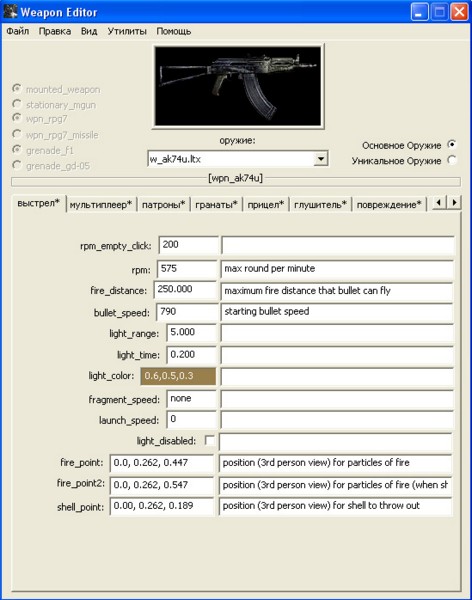The image size is (472, 600).
Task: Click the empty light_time description field
Action: click(337, 355)
